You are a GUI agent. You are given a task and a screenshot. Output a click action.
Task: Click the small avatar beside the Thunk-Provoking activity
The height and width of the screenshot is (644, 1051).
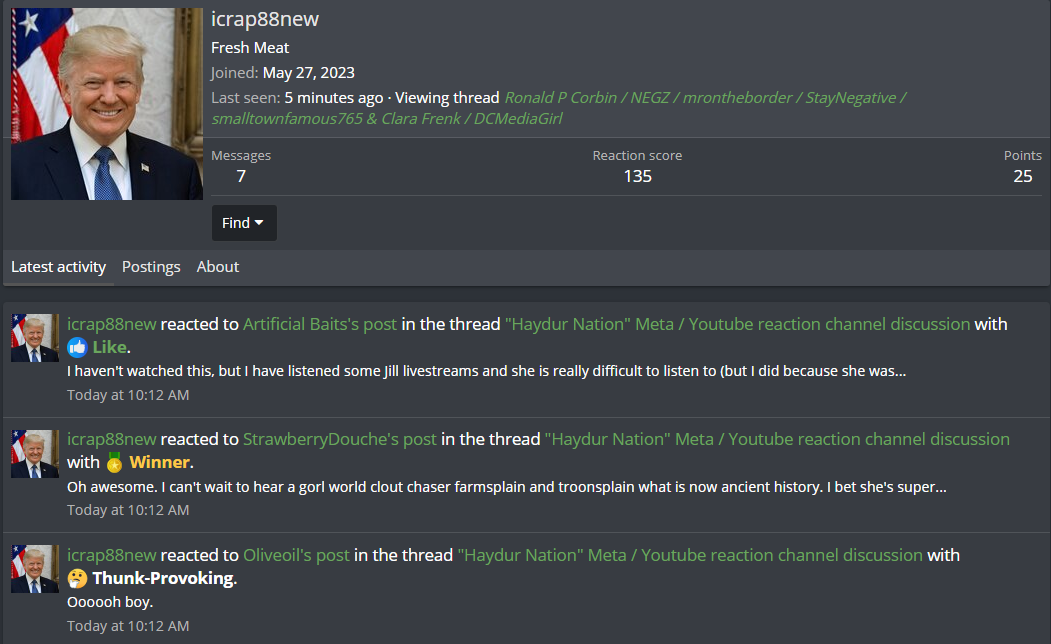coord(35,569)
